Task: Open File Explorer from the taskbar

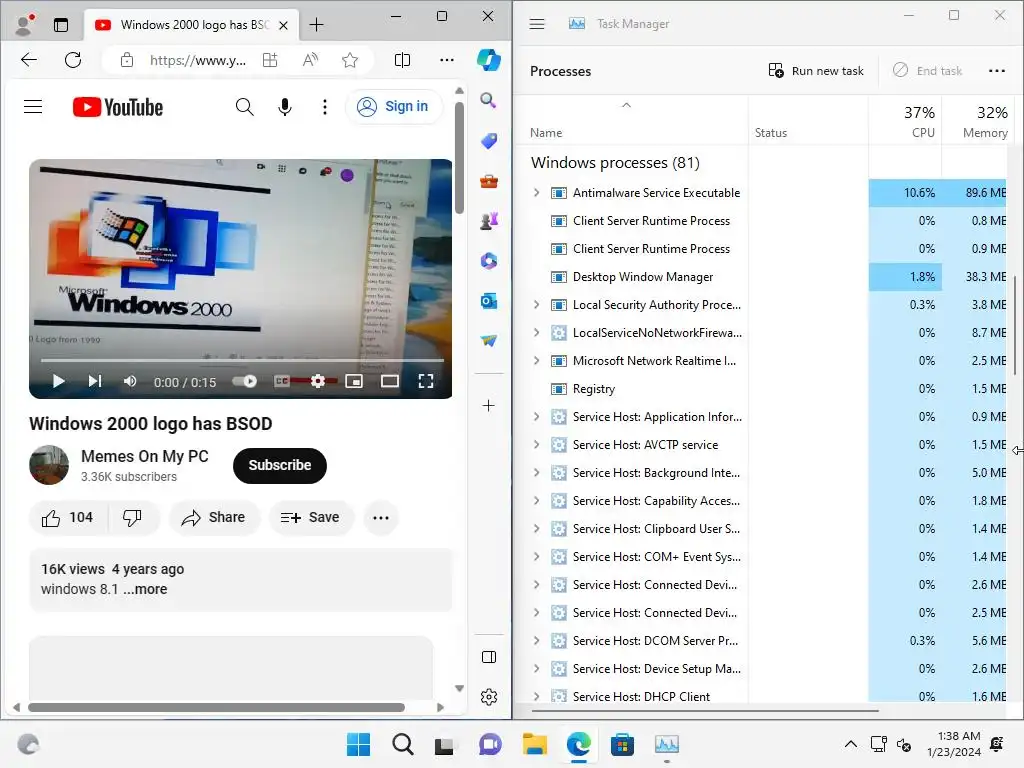Action: coord(534,744)
